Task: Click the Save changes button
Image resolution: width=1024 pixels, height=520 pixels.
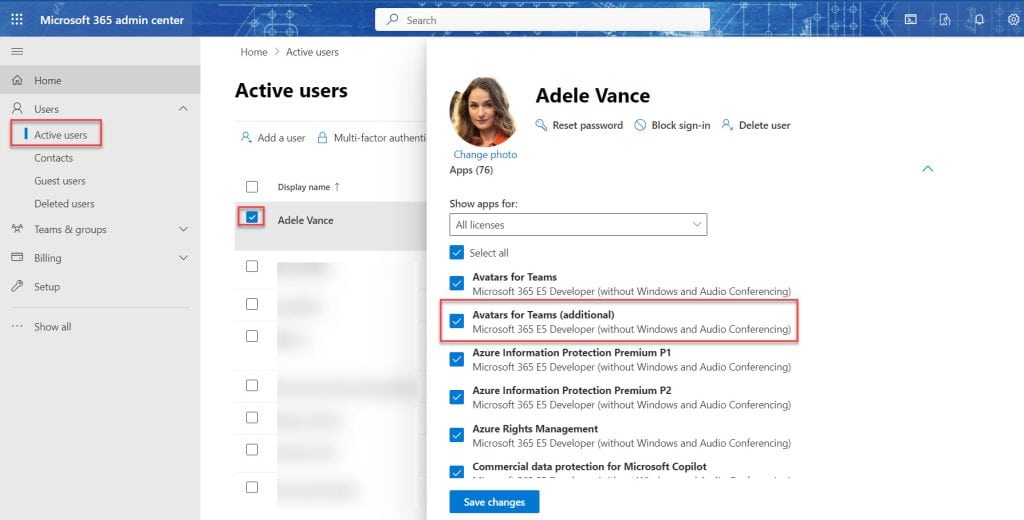Action: (x=494, y=502)
